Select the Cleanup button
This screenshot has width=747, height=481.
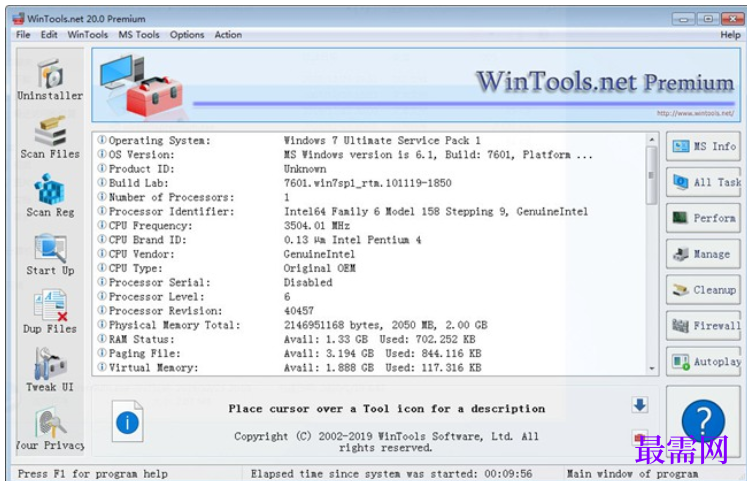click(x=703, y=290)
